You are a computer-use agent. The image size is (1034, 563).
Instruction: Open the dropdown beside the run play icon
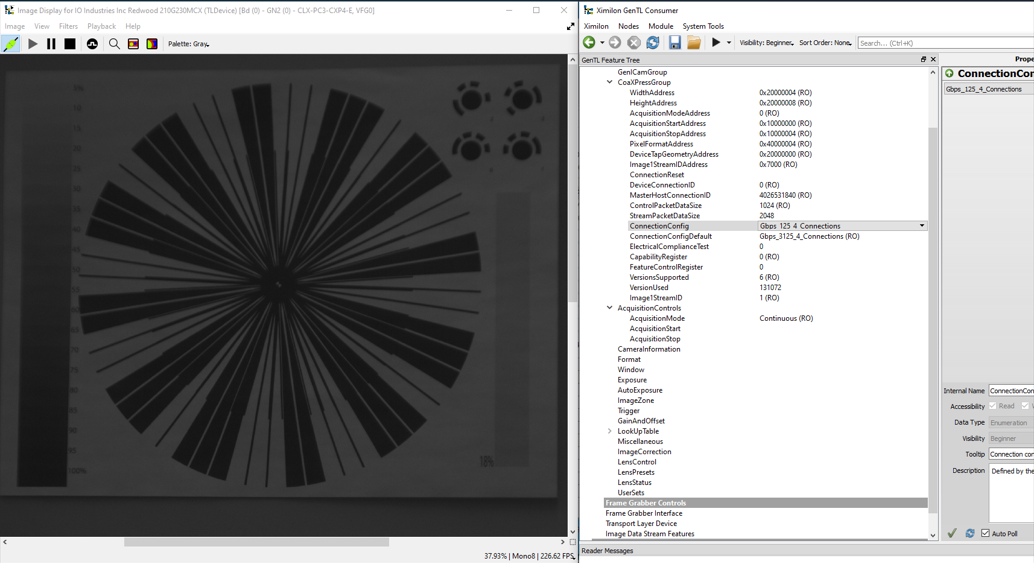coord(729,43)
